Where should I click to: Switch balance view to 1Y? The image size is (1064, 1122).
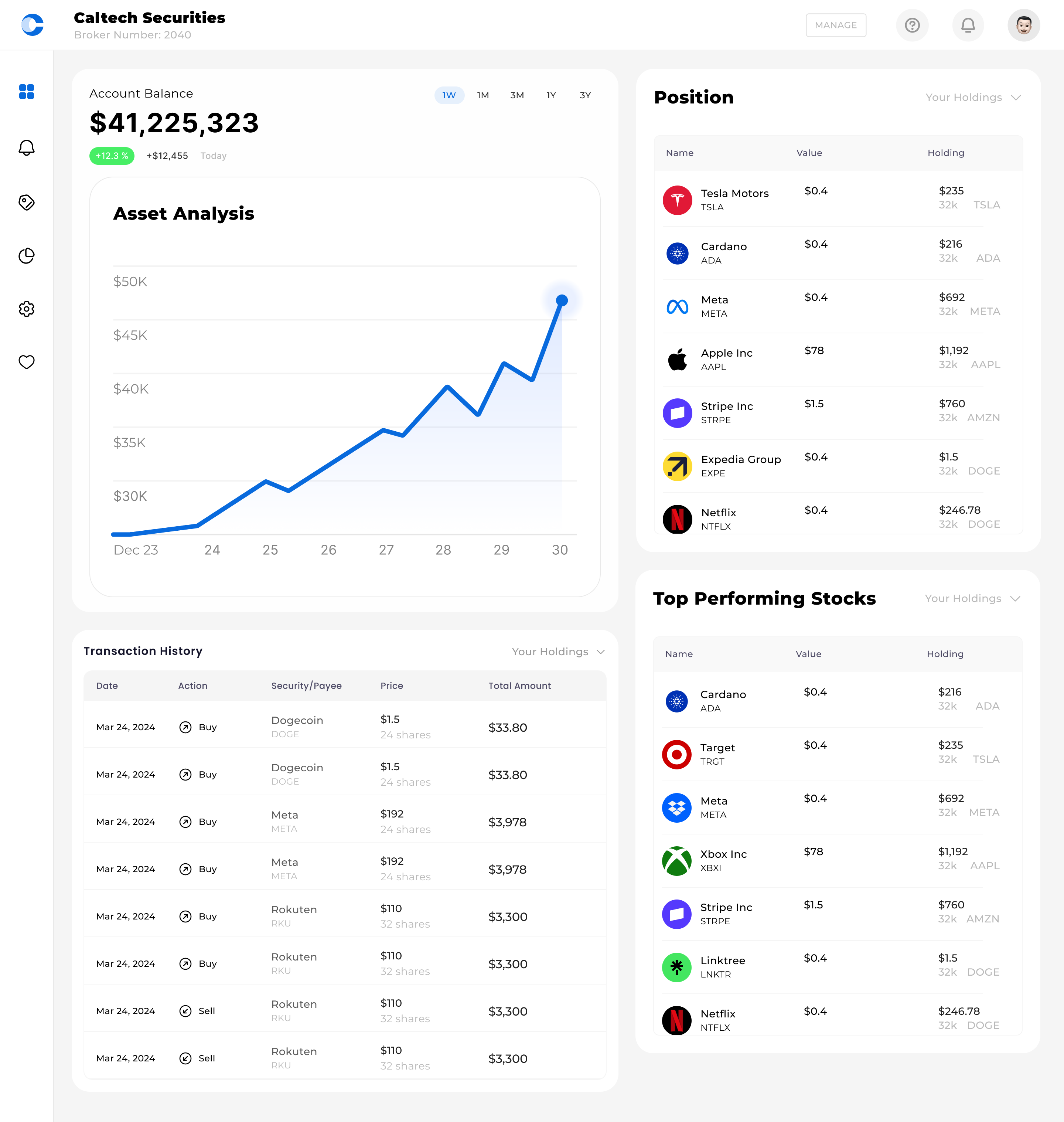[551, 95]
